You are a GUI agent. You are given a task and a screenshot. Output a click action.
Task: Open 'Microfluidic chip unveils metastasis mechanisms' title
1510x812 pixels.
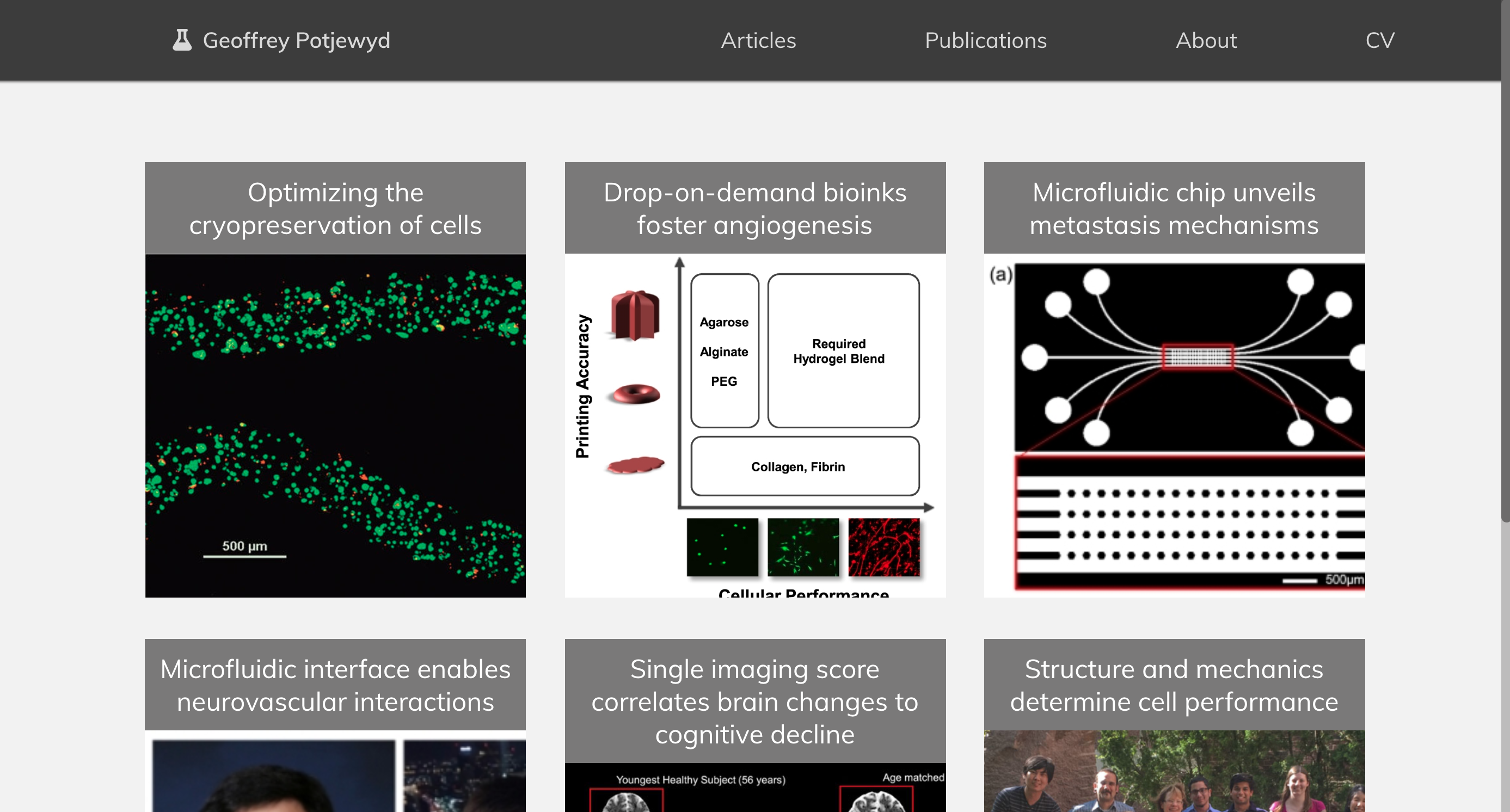point(1174,208)
